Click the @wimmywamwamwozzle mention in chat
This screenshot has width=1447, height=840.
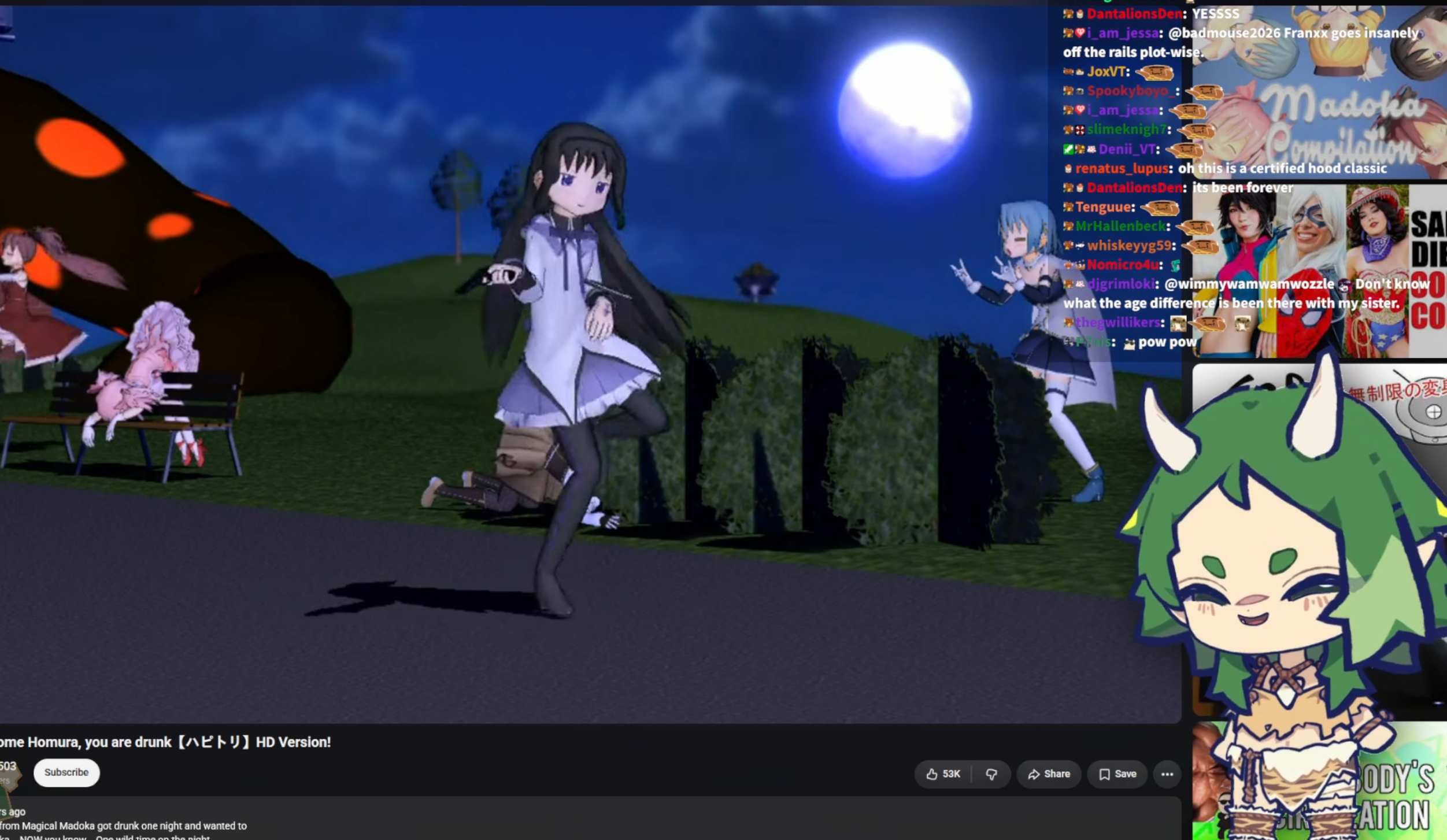point(1249,284)
